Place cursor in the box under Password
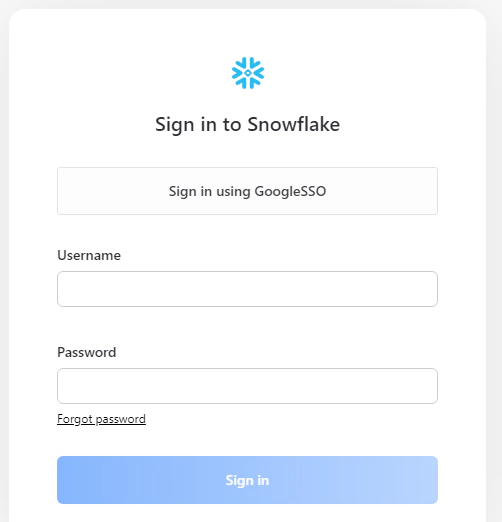Viewport: 502px width, 522px height. pos(247,386)
